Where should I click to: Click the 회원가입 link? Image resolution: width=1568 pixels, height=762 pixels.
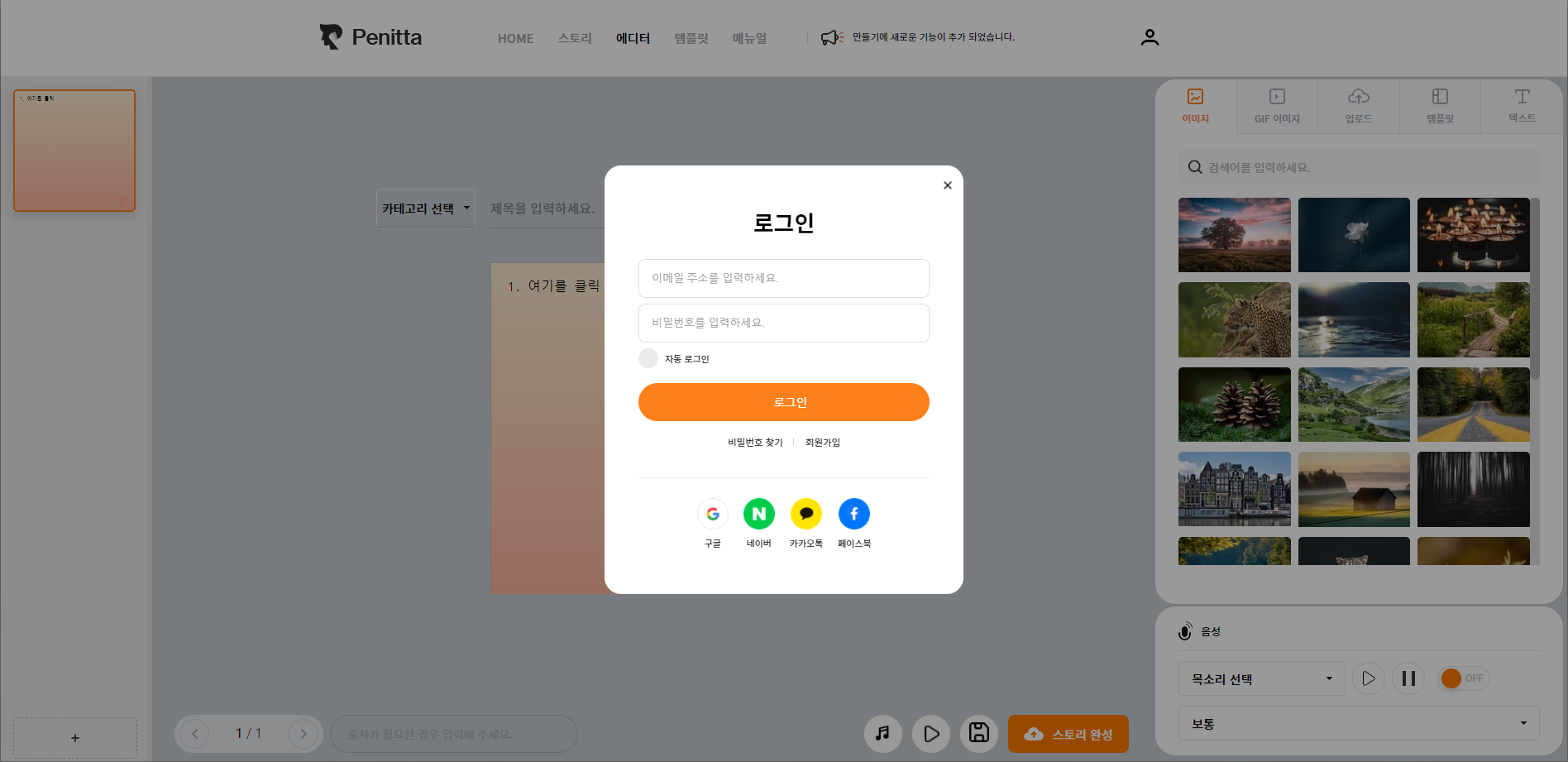pos(823,443)
